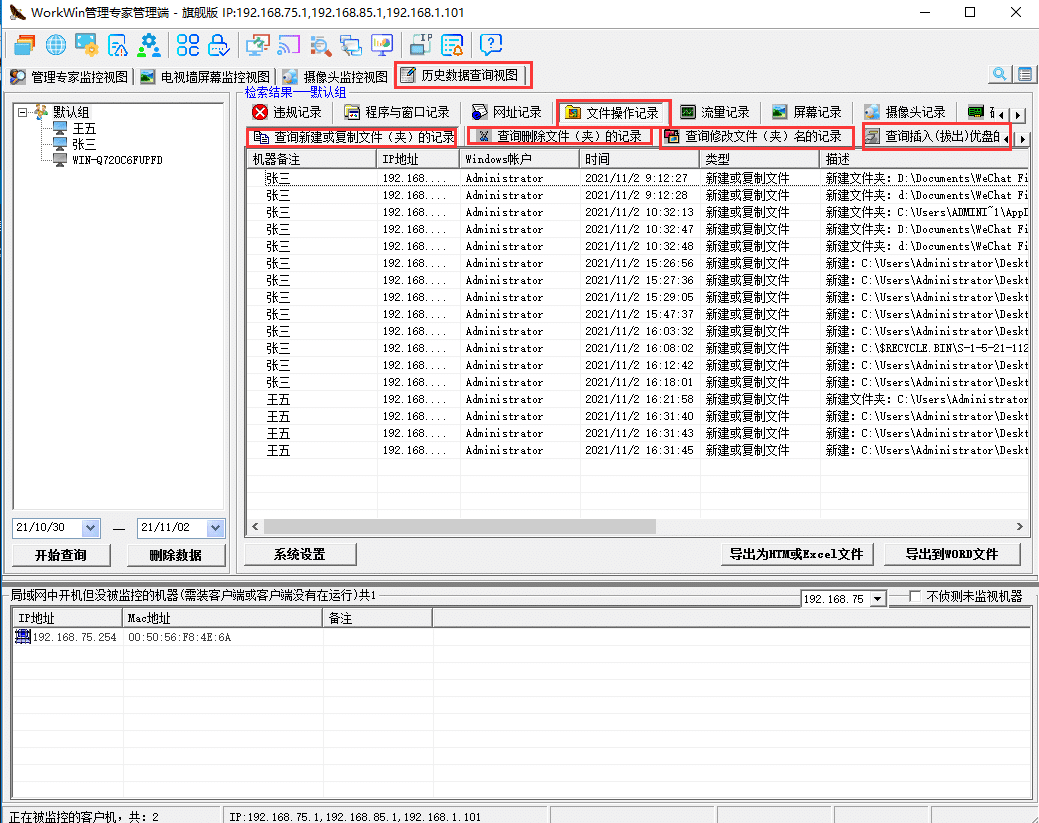Click the globe toolbar icon
This screenshot has width=1039, height=823.
(56, 45)
